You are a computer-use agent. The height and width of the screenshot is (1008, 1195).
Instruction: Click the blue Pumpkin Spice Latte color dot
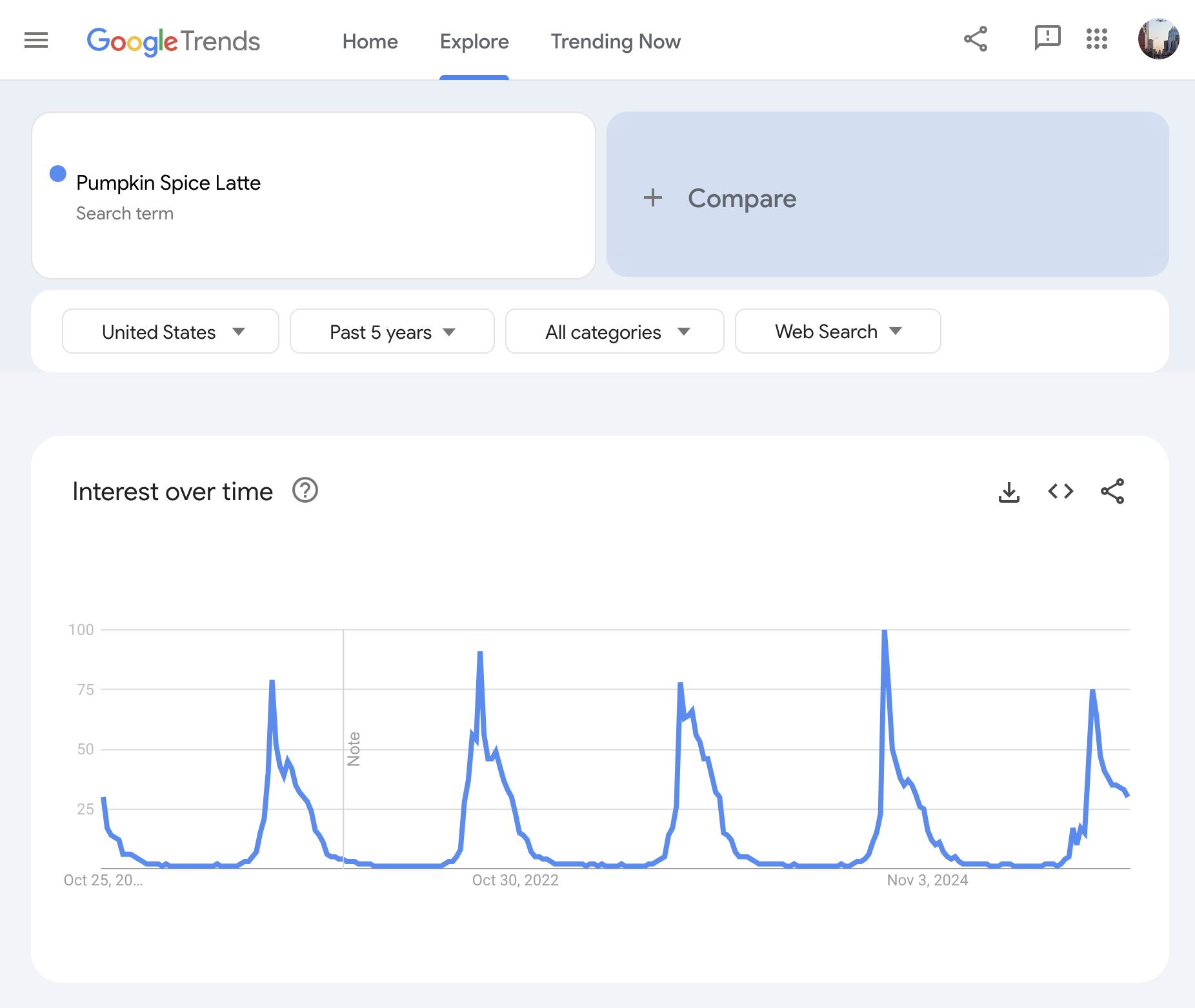tap(58, 174)
